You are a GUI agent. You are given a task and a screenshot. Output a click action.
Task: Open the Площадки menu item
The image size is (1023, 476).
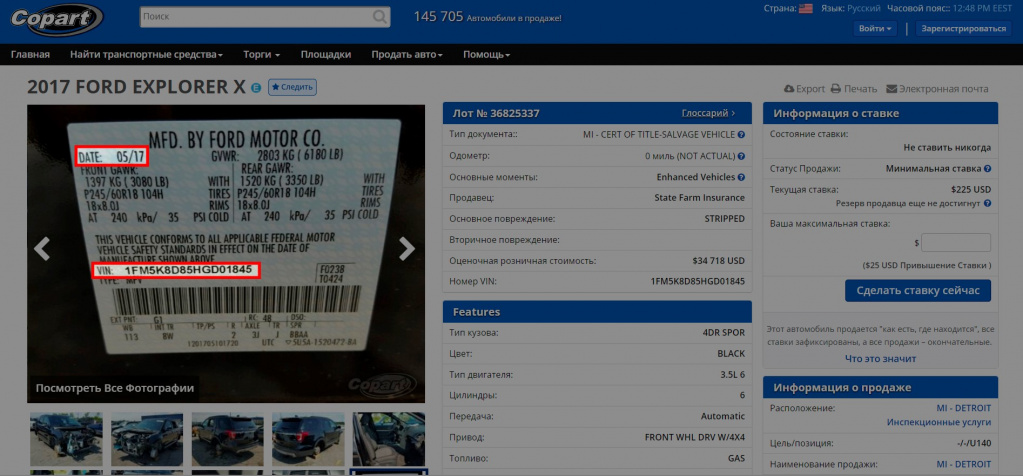tap(326, 55)
